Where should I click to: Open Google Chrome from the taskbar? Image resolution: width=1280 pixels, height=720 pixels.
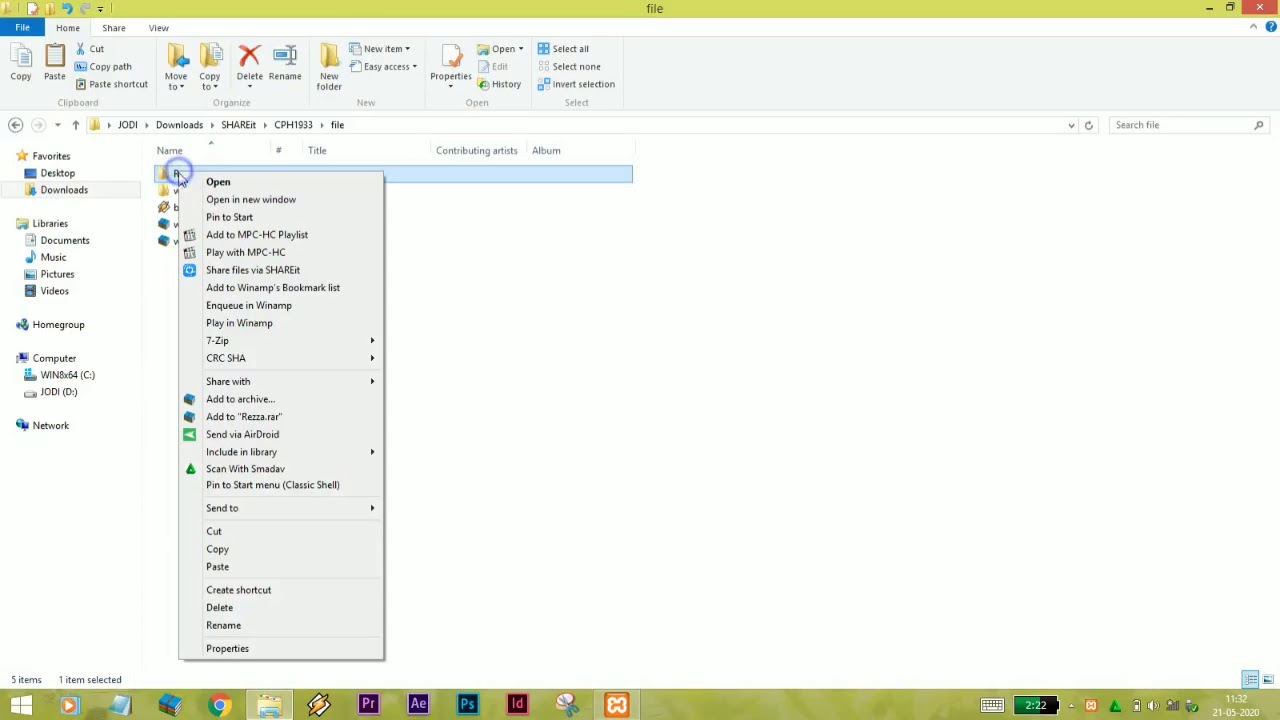219,705
